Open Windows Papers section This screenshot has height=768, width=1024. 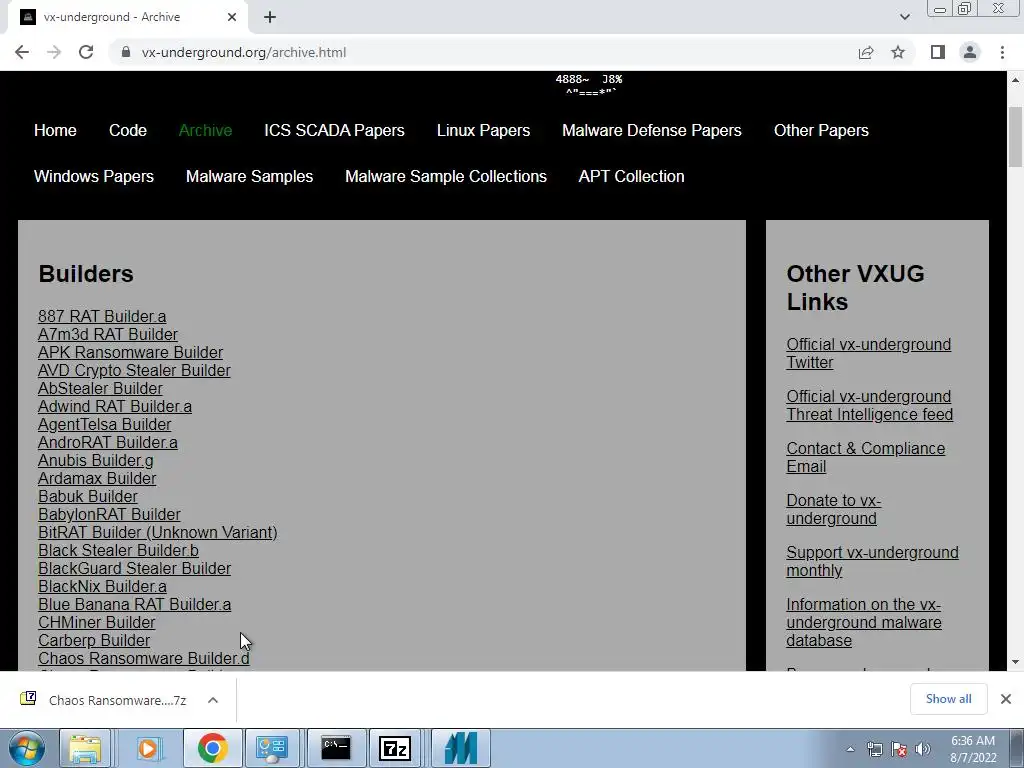tap(94, 176)
